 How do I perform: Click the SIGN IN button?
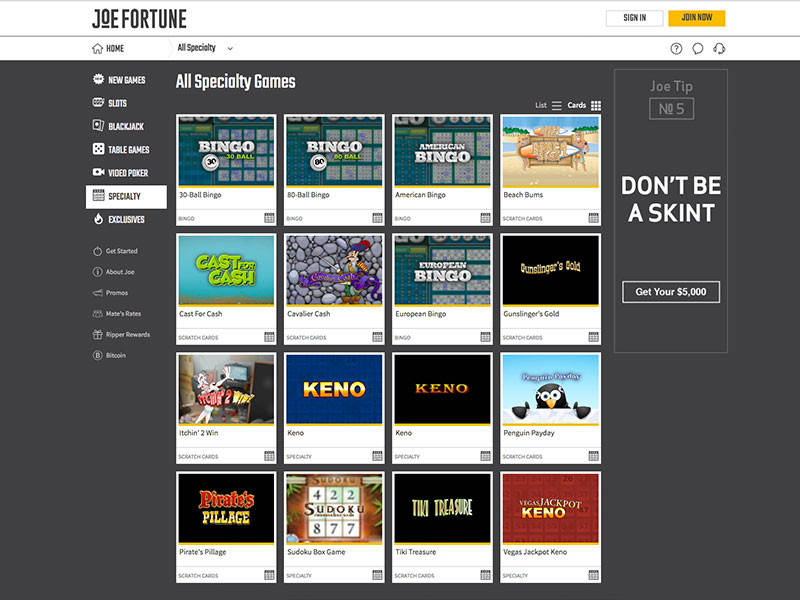634,17
